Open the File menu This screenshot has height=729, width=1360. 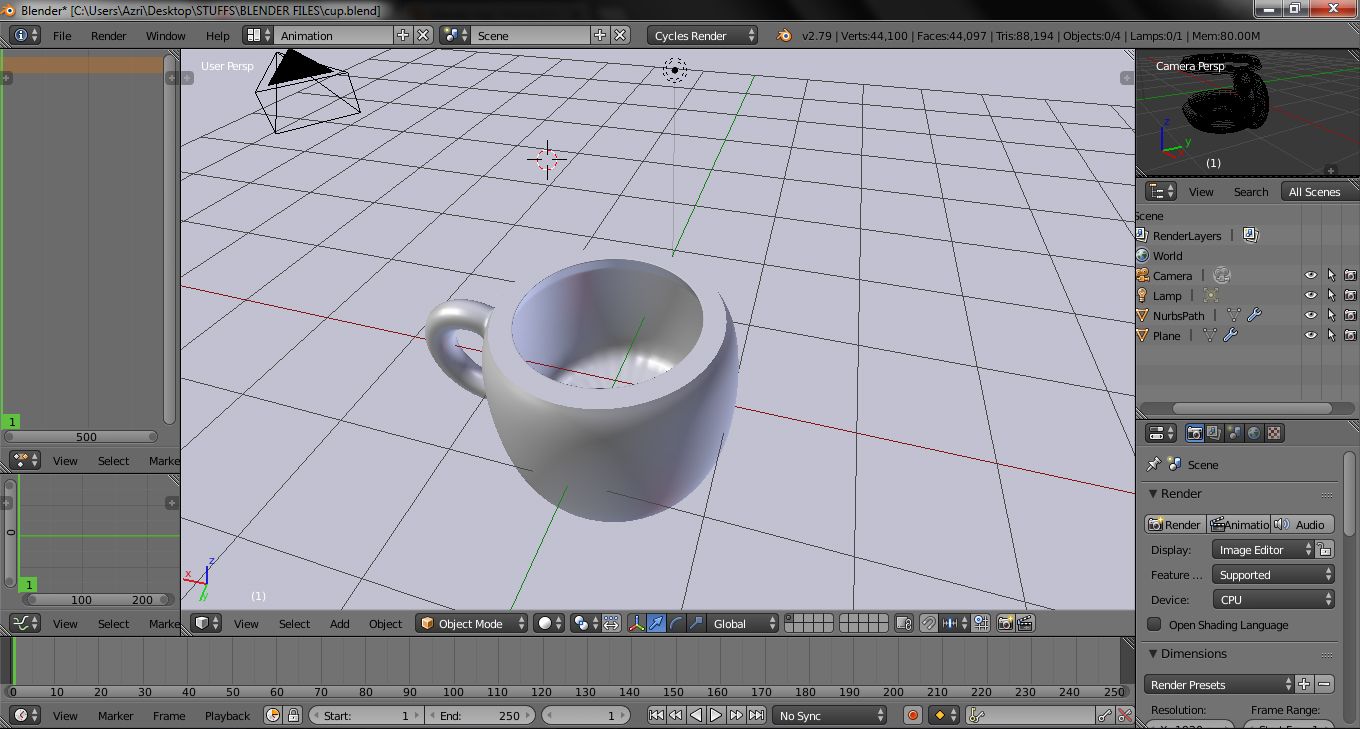pos(62,35)
